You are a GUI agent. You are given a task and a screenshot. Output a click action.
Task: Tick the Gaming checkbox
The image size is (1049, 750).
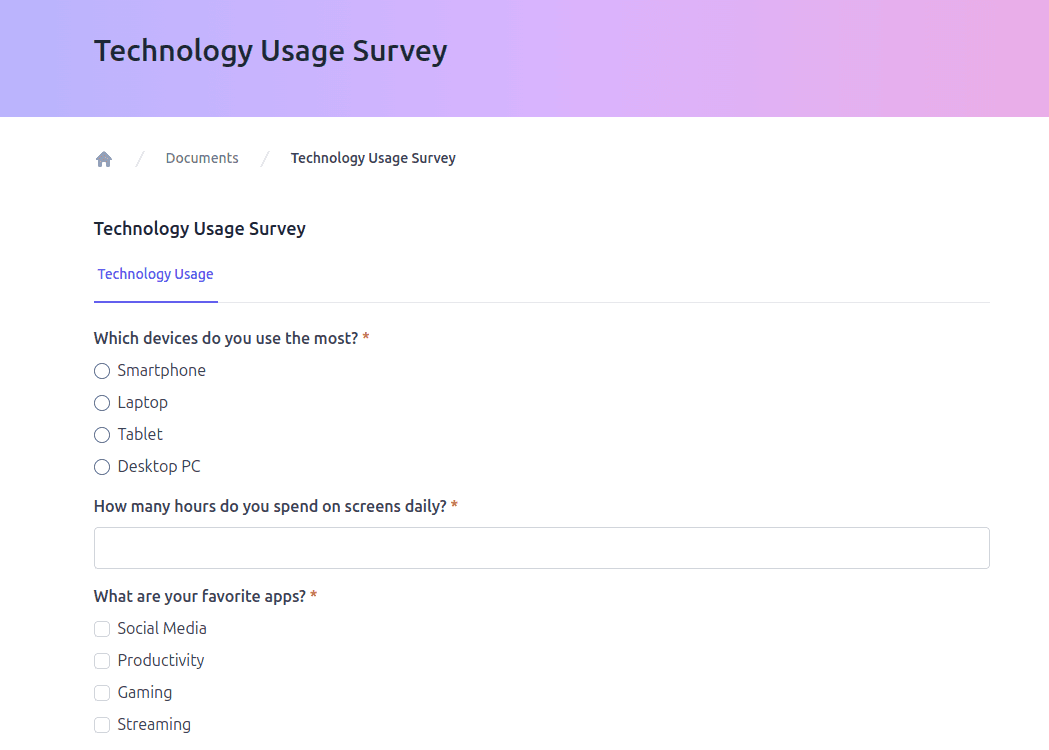(102, 693)
